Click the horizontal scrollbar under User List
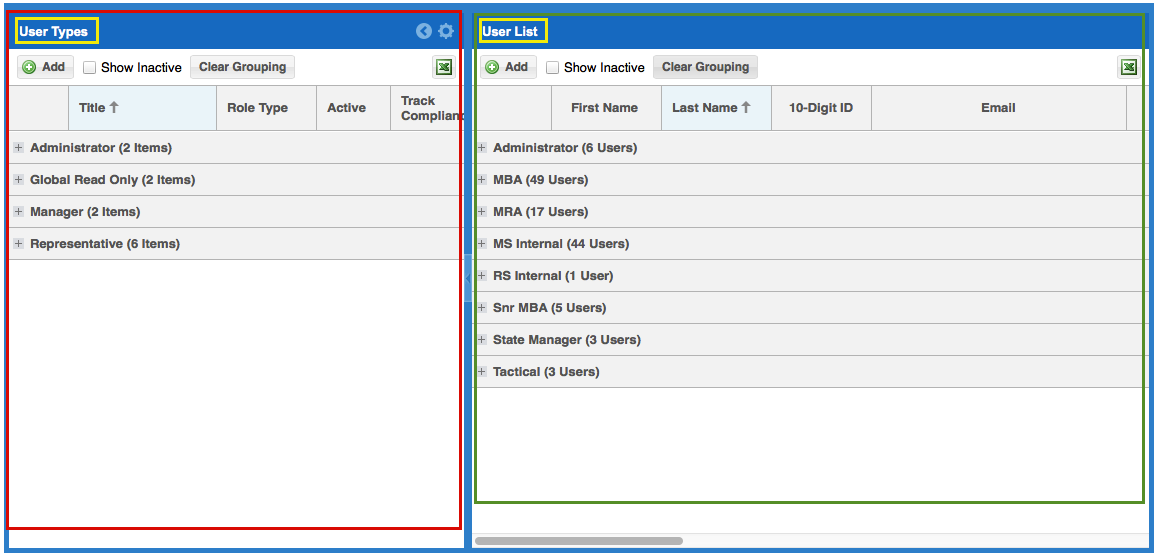 coord(578,541)
